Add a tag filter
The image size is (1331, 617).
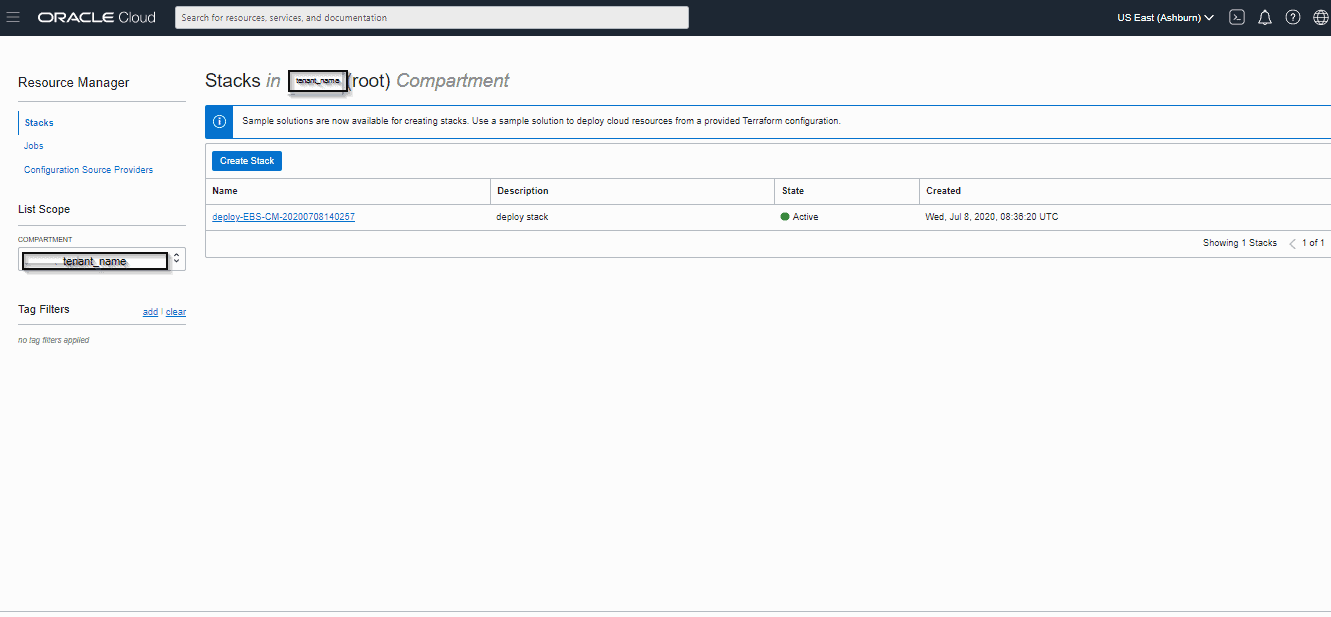(x=150, y=311)
